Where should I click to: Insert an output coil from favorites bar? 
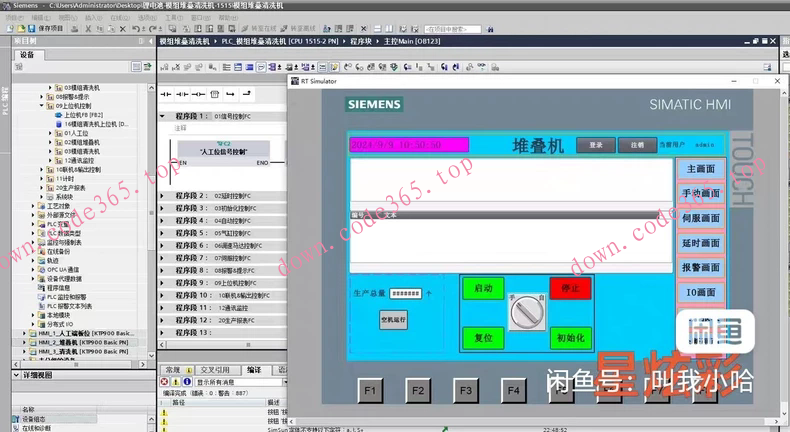198,94
